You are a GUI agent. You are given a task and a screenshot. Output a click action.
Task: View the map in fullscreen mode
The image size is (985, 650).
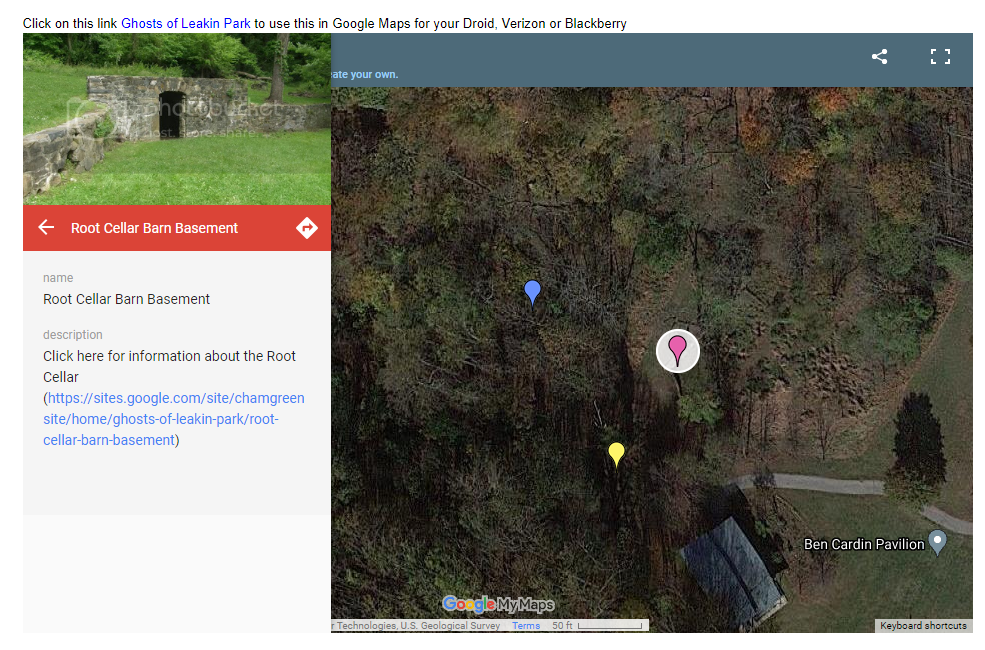pos(940,57)
